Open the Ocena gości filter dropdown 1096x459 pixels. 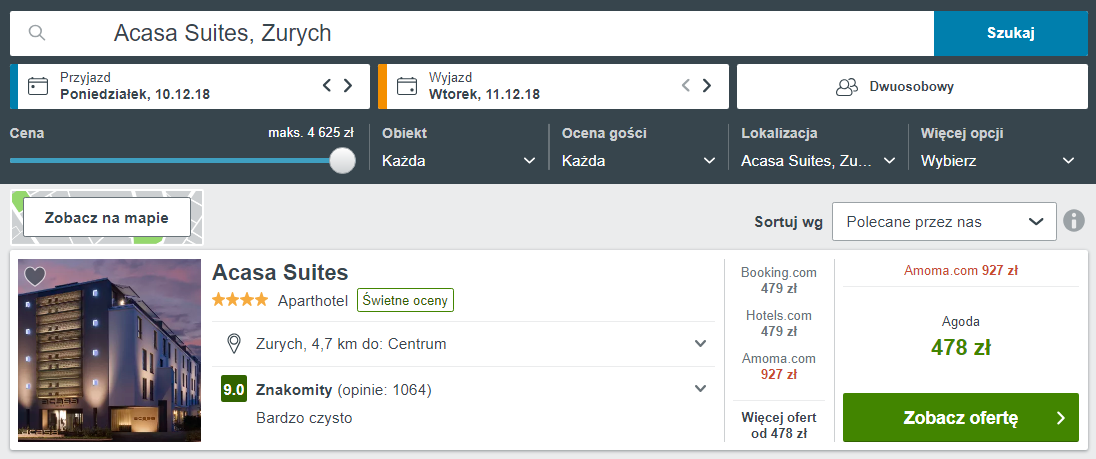point(639,160)
